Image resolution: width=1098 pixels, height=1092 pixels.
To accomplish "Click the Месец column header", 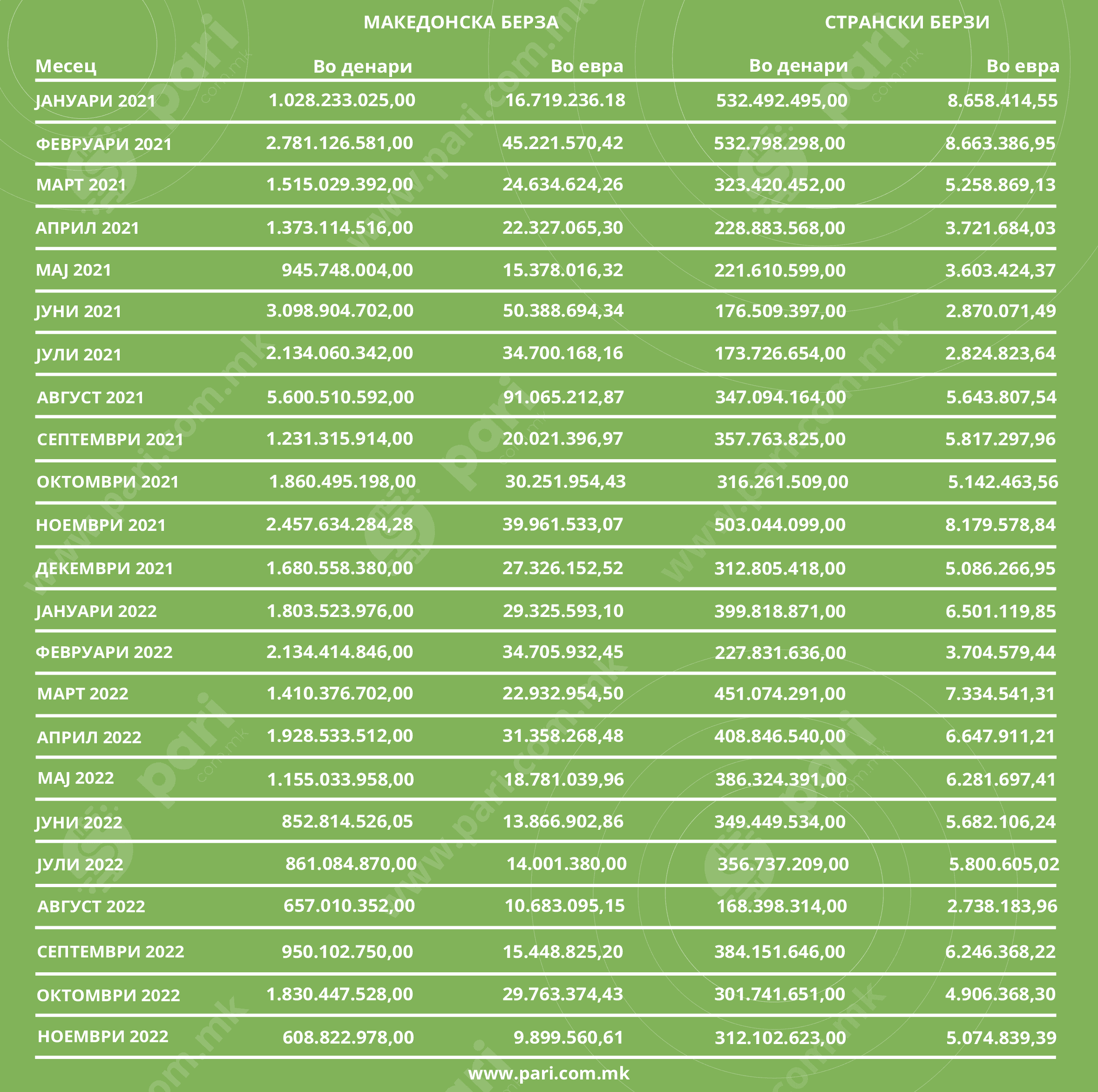I will point(66,66).
